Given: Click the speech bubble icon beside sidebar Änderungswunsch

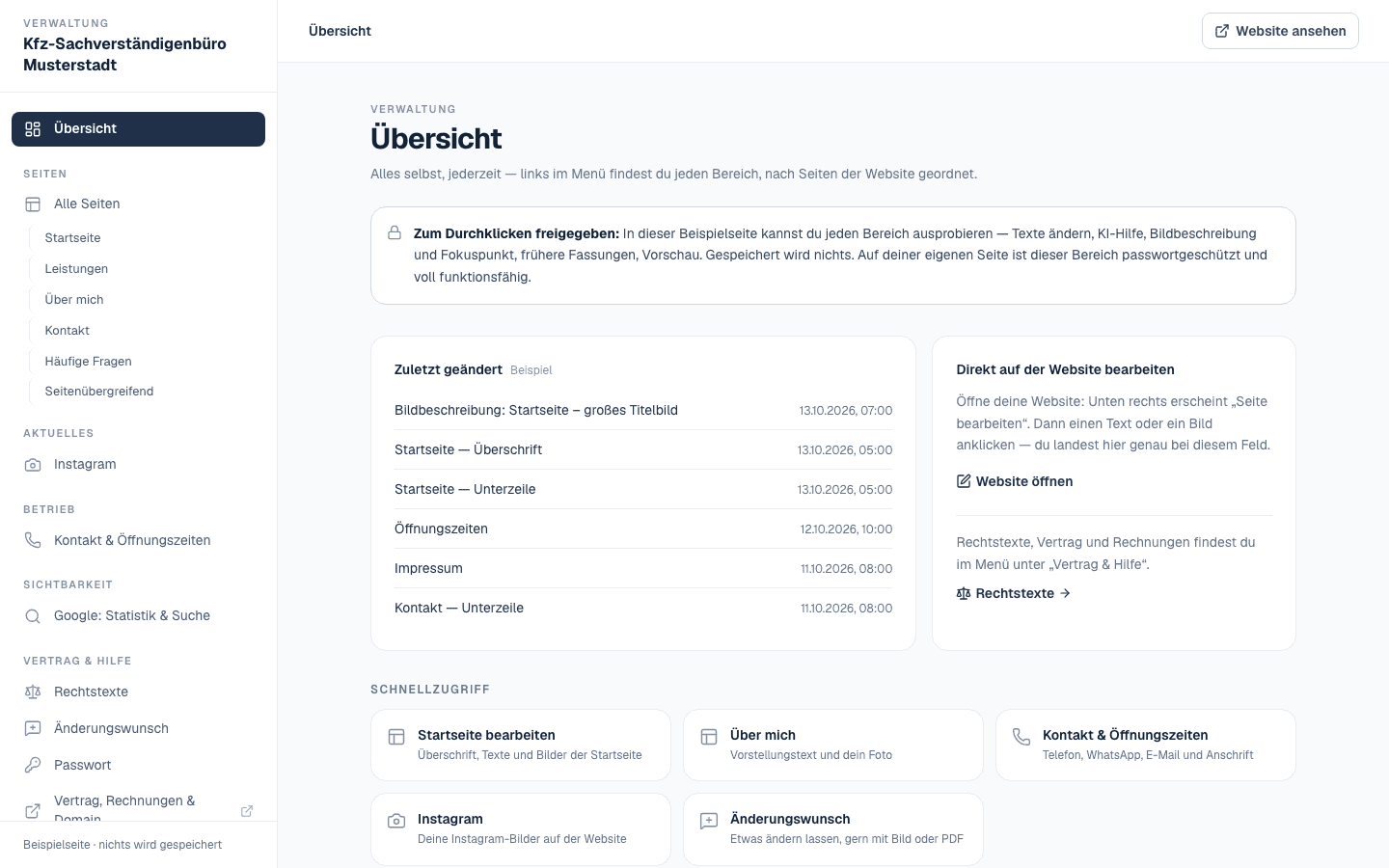Looking at the screenshot, I should (33, 728).
